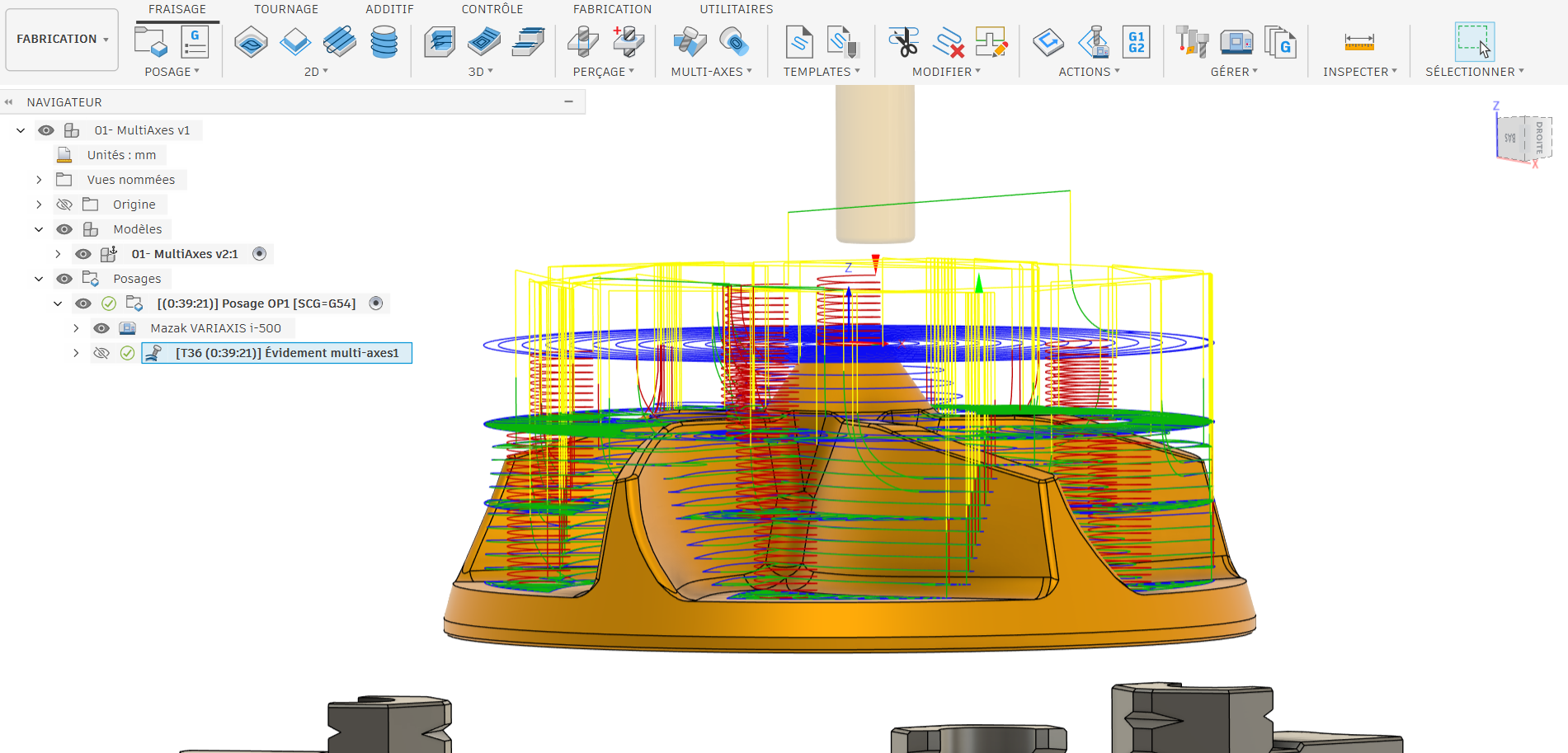Hide the Mazak VARIAXIS i-500 machine

coord(101,328)
